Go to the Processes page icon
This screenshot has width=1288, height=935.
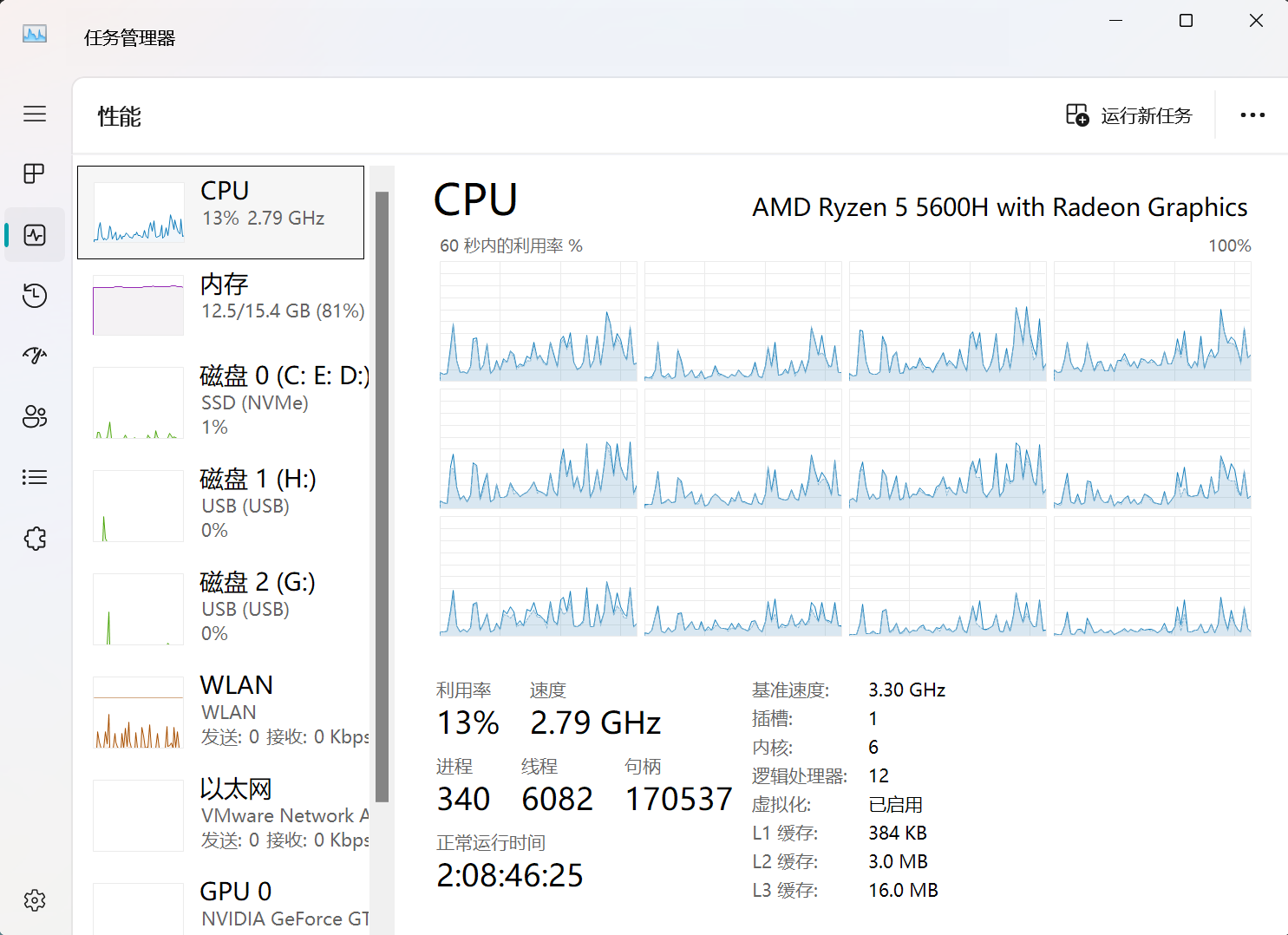(35, 173)
